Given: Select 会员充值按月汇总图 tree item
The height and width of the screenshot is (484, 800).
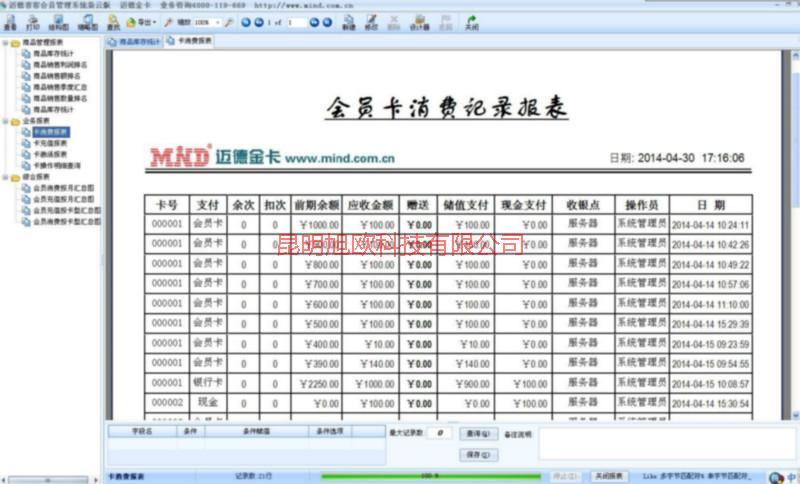Looking at the screenshot, I should pos(63,199).
